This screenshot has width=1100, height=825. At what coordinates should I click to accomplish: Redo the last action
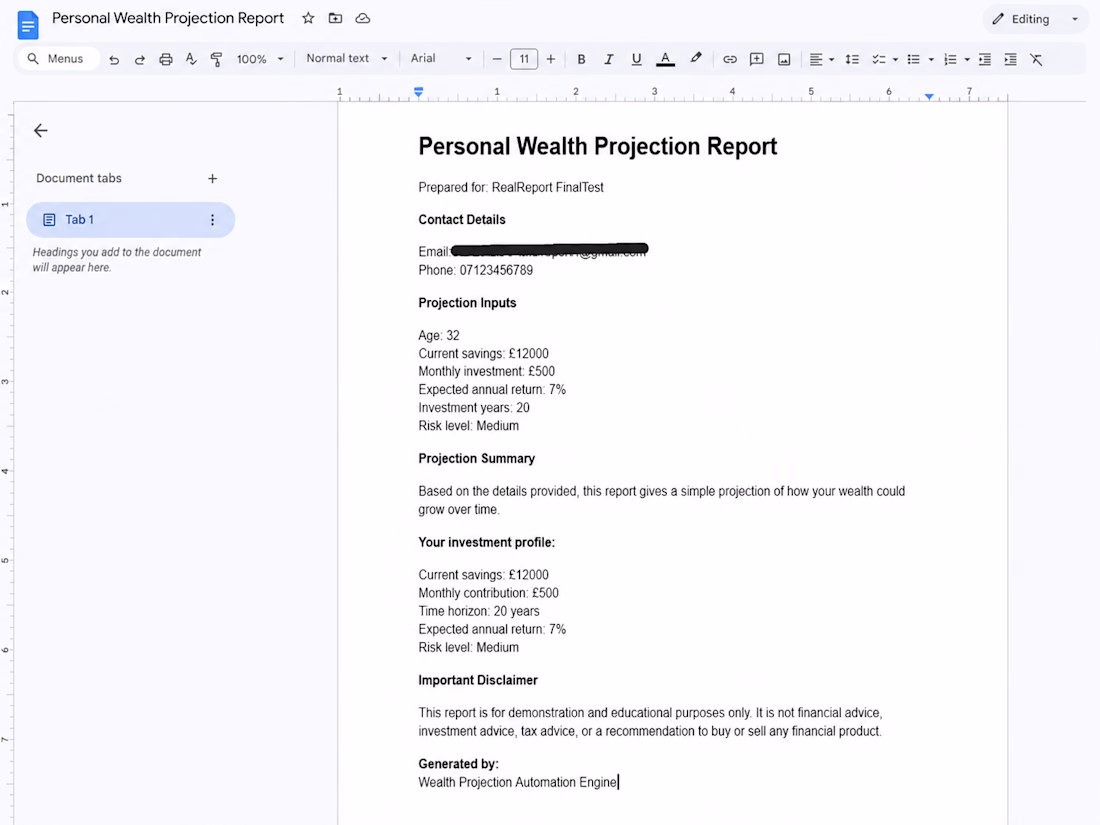pos(140,60)
